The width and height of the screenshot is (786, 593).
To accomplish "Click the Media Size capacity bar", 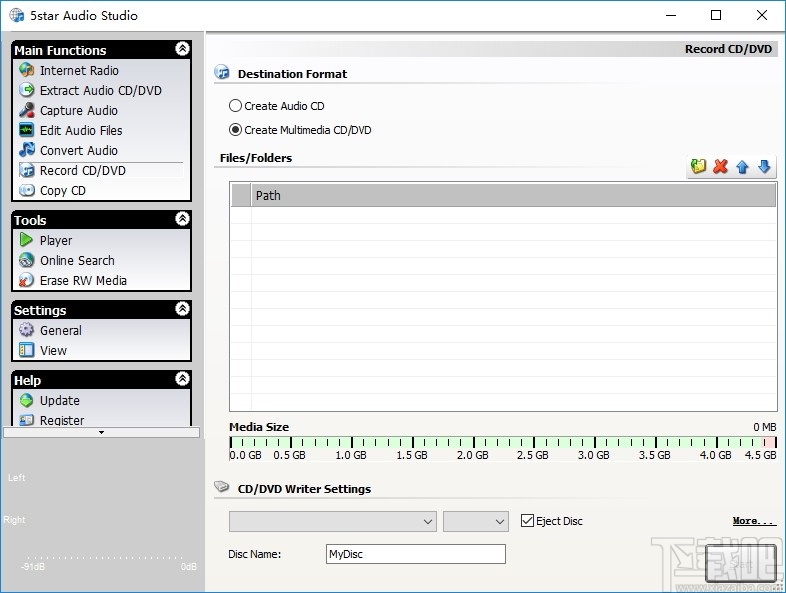I will [503, 442].
